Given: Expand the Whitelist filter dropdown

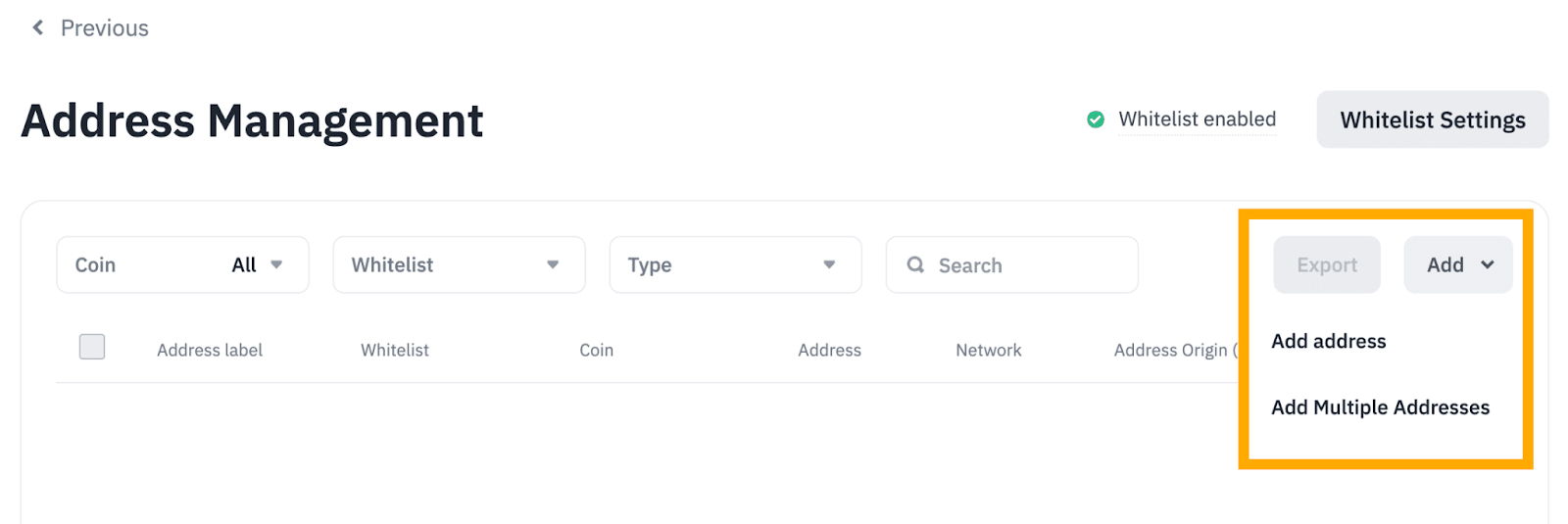Looking at the screenshot, I should coord(459,264).
